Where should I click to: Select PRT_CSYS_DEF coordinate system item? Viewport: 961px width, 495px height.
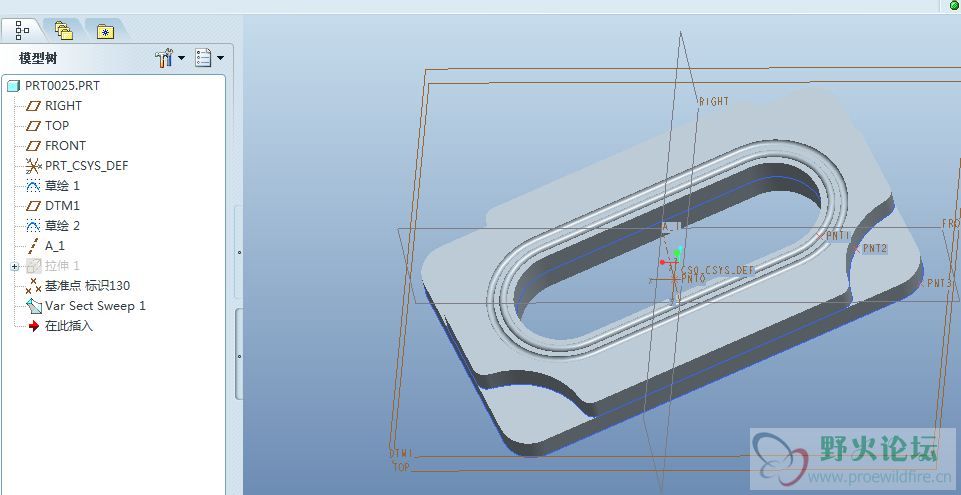tap(86, 165)
